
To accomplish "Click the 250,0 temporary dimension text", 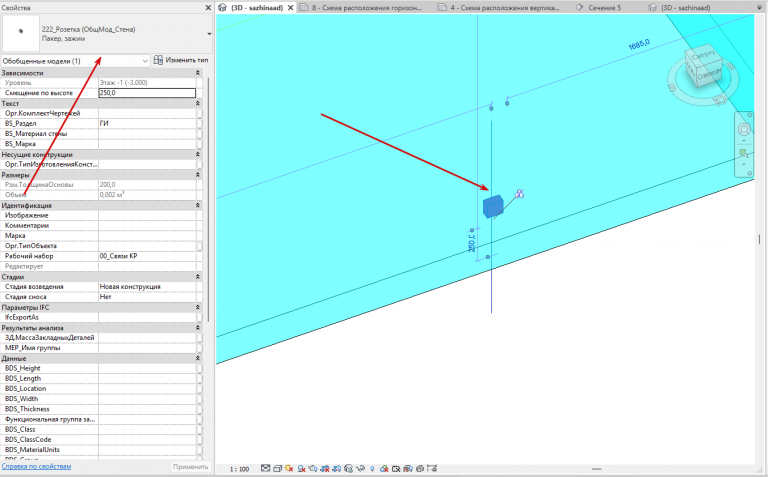I will point(471,244).
